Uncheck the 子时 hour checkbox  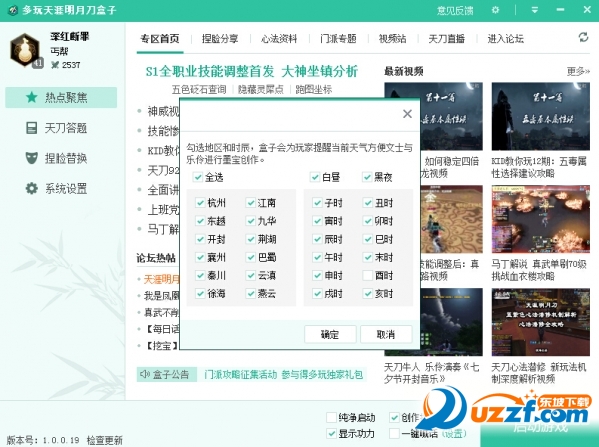coord(317,202)
